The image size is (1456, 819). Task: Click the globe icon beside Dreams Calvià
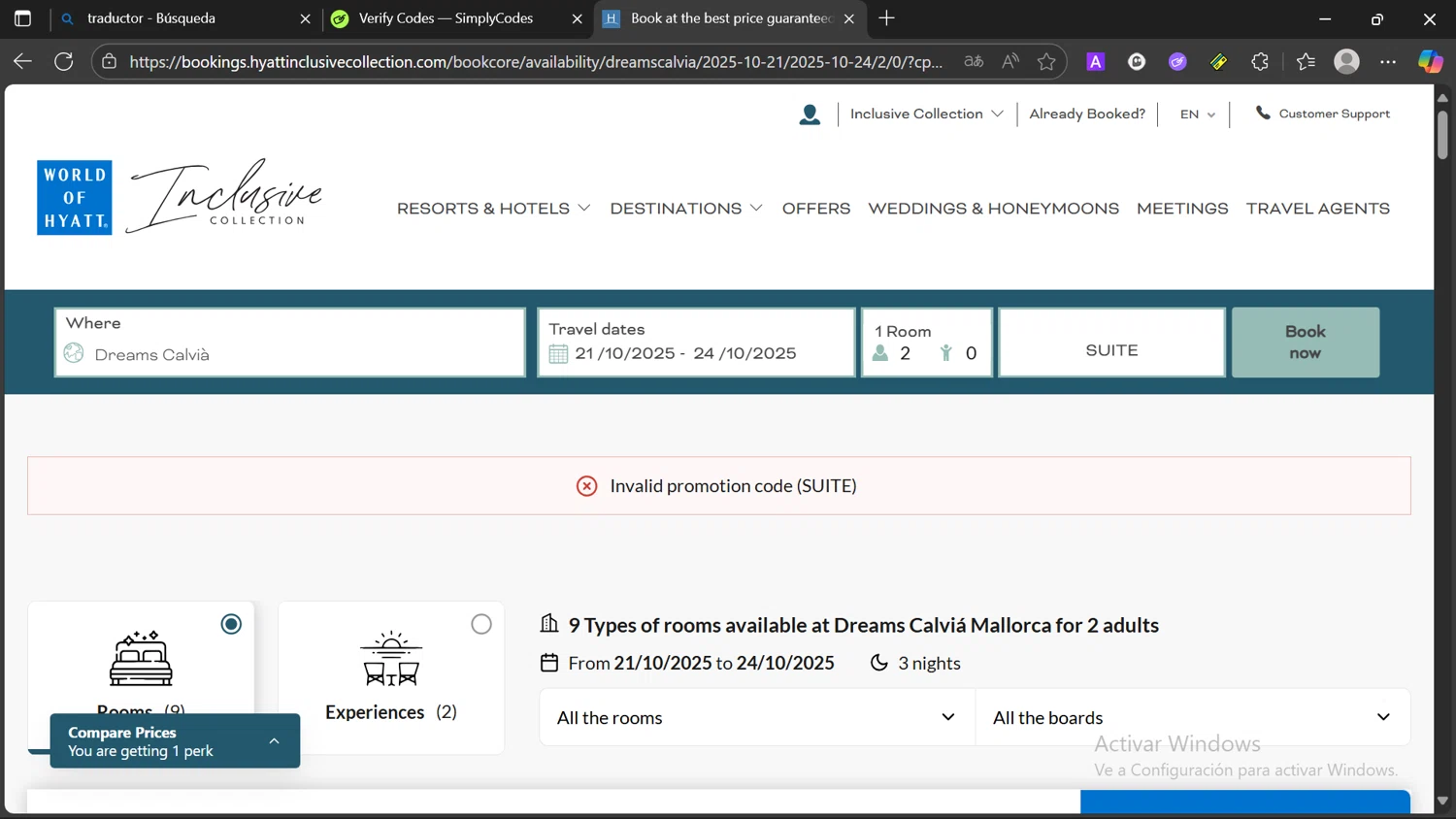click(x=74, y=353)
